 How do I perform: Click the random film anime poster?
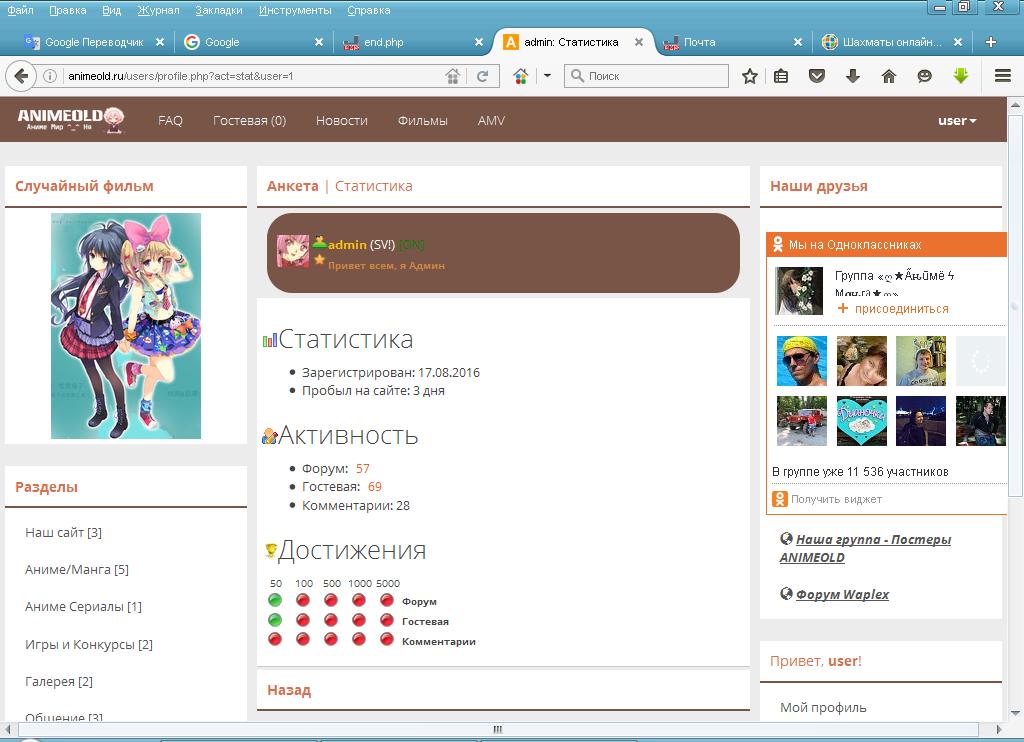(126, 326)
